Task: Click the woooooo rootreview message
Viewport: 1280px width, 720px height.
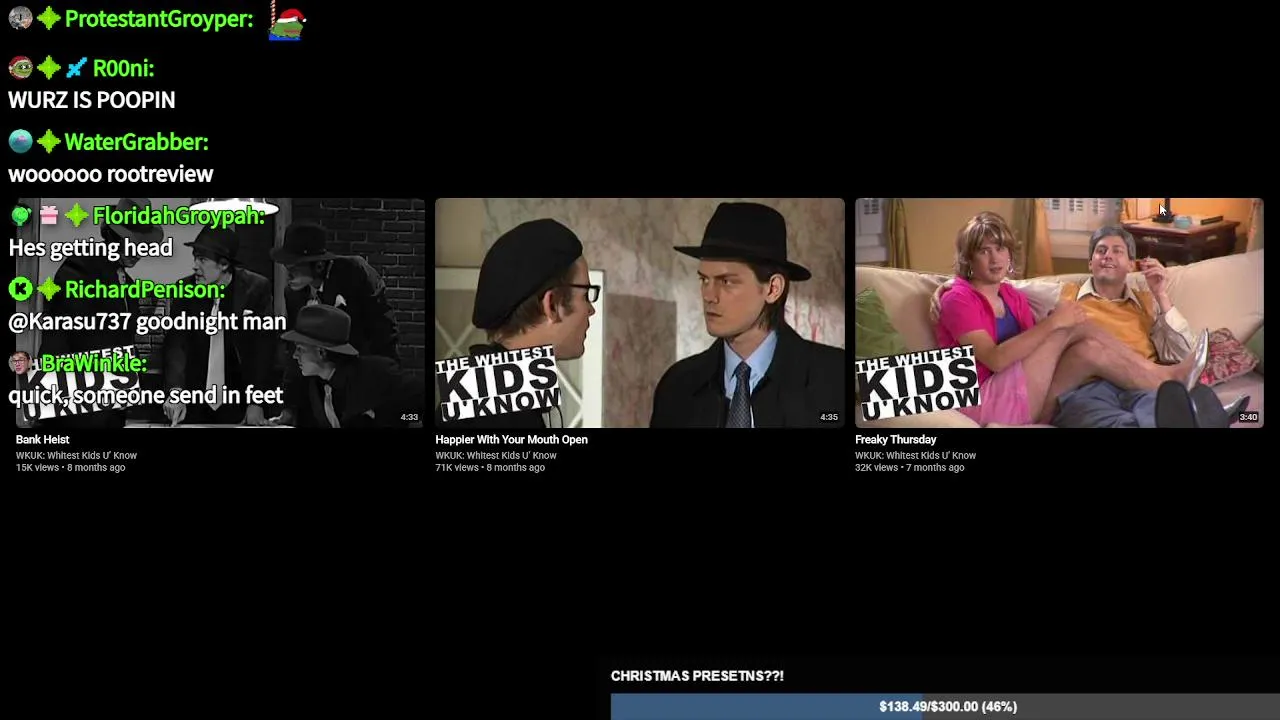Action: coord(111,174)
